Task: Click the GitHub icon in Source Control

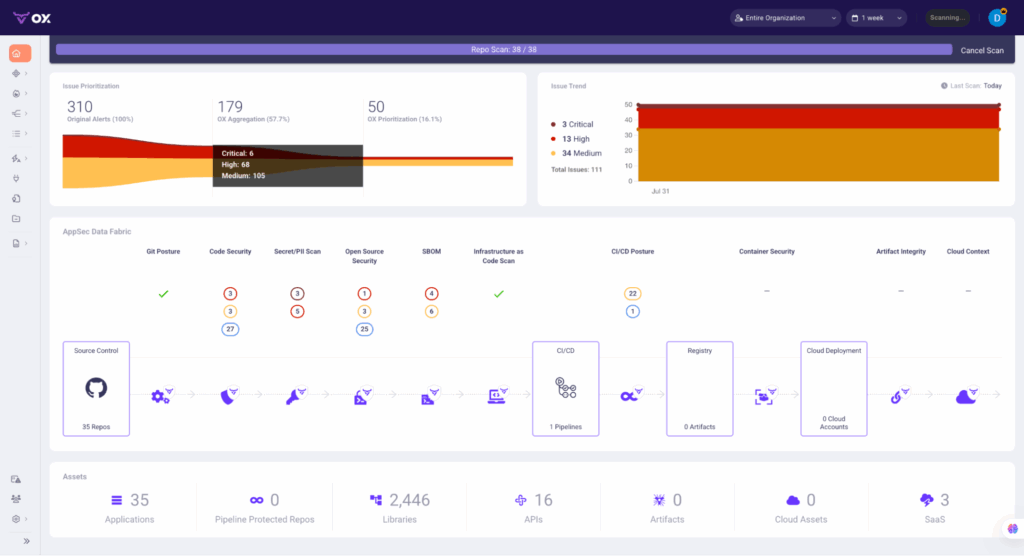Action: click(x=97, y=388)
